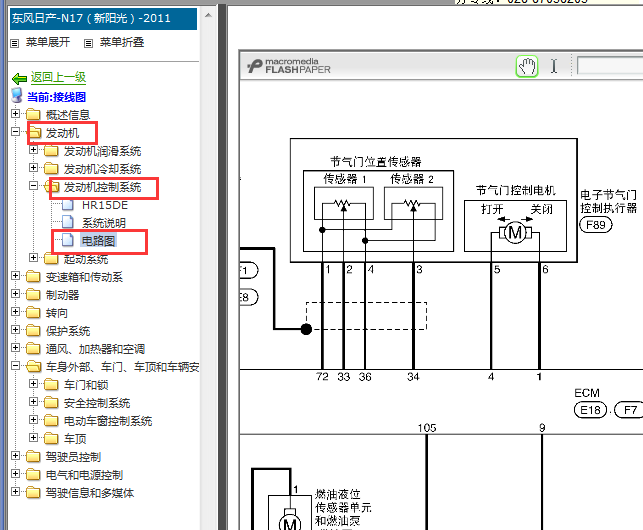Expand the 制动器 node

(16, 293)
